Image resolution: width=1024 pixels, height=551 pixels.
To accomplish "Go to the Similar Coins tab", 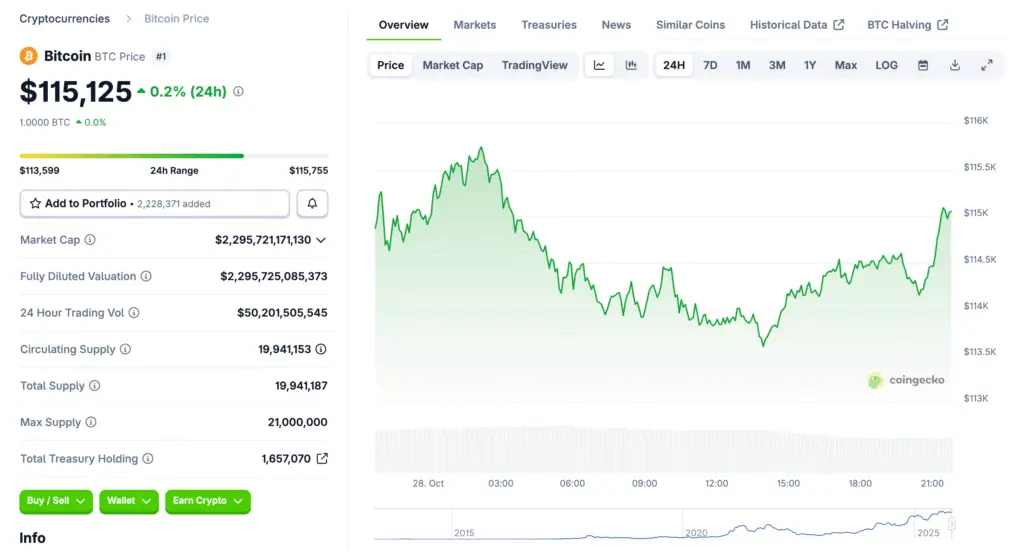I will click(690, 25).
